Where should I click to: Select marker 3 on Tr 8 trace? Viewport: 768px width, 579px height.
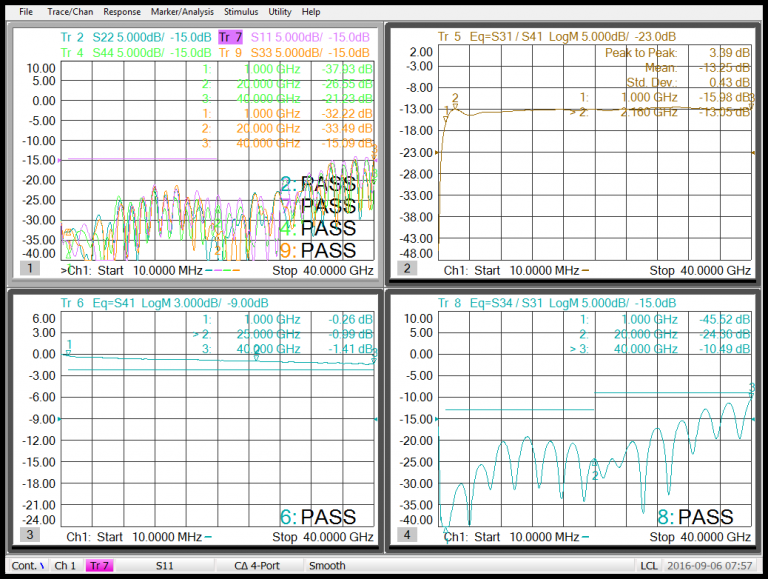[752, 390]
